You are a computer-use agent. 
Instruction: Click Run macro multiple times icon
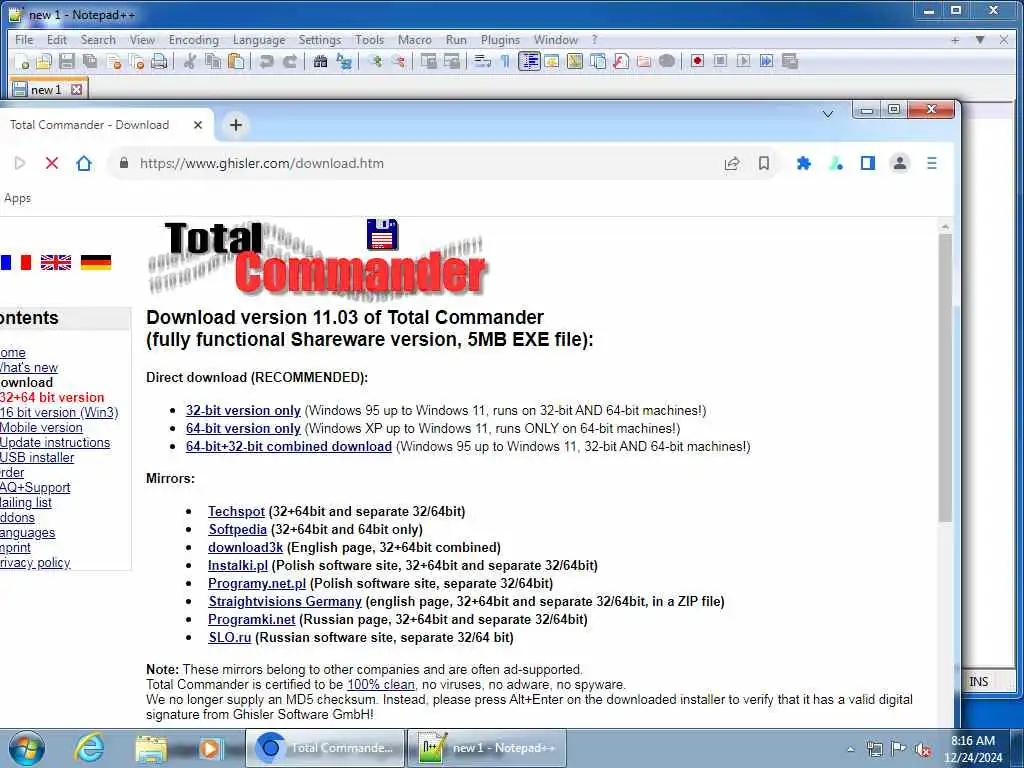pyautogui.click(x=766, y=61)
